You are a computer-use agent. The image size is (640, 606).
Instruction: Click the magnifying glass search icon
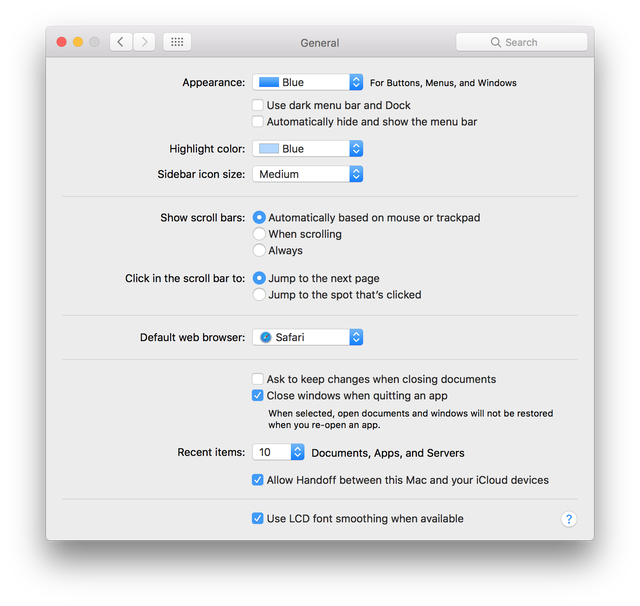496,43
